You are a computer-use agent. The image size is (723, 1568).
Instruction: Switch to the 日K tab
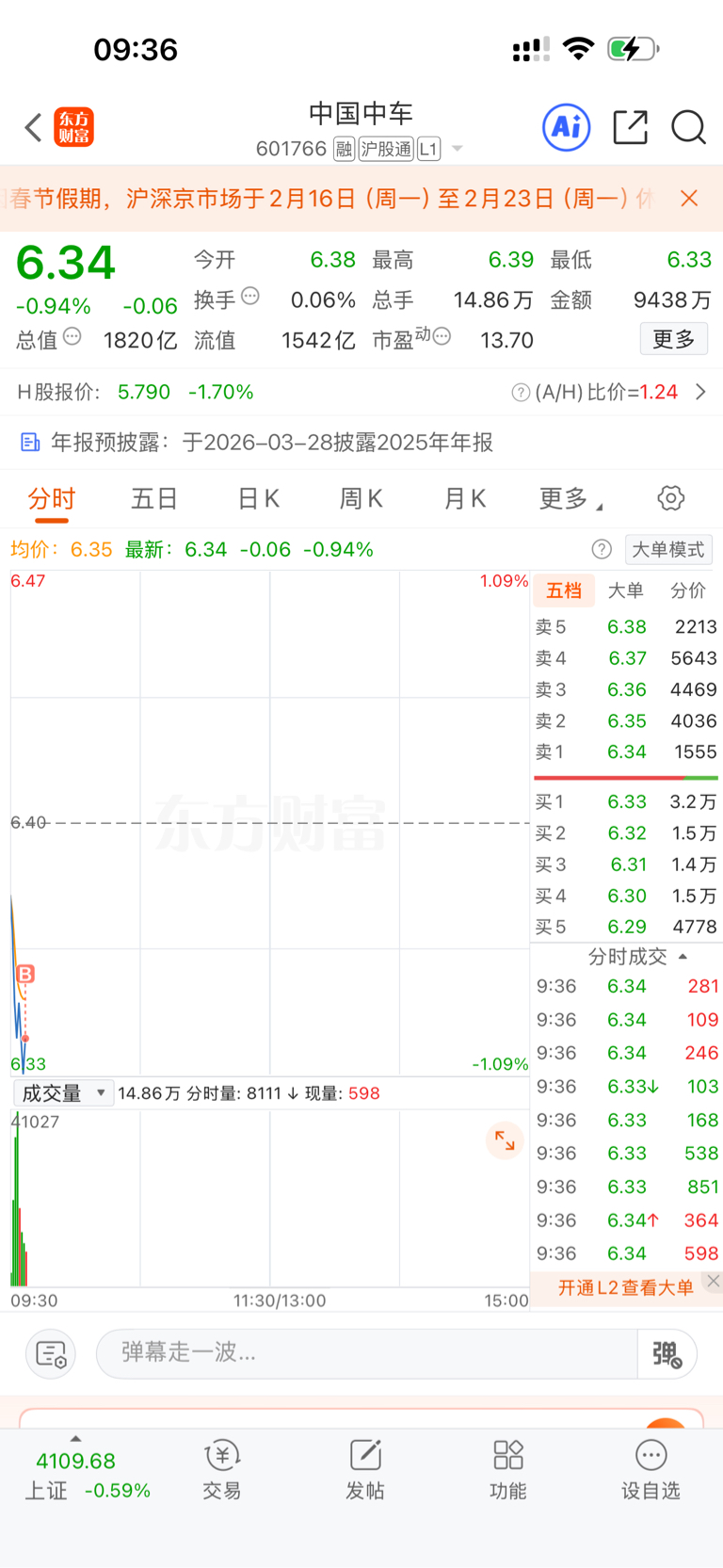pyautogui.click(x=258, y=499)
